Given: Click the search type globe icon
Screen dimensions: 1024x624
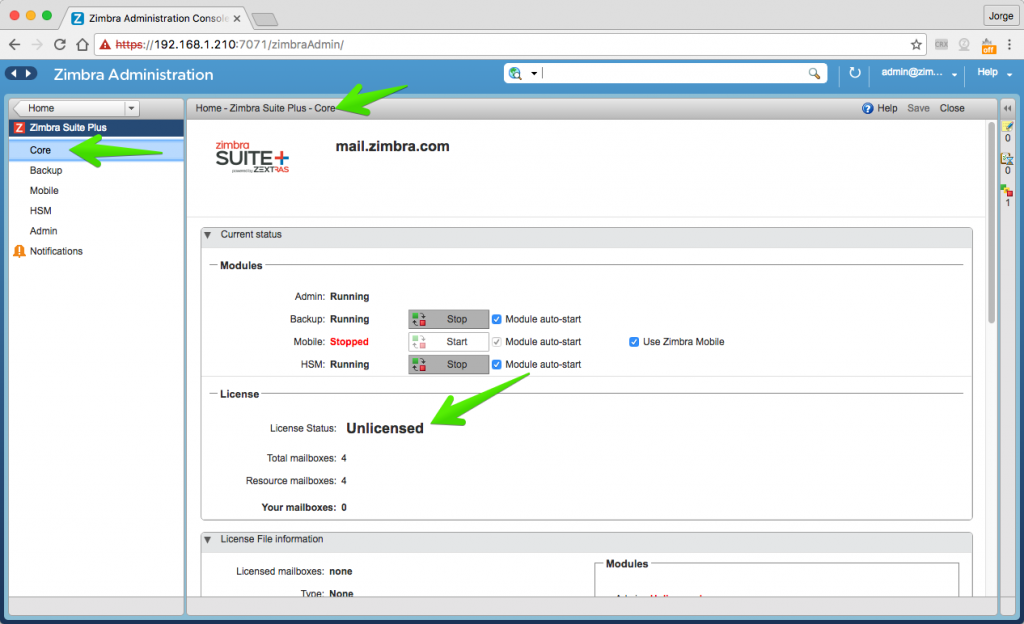Looking at the screenshot, I should (x=515, y=73).
